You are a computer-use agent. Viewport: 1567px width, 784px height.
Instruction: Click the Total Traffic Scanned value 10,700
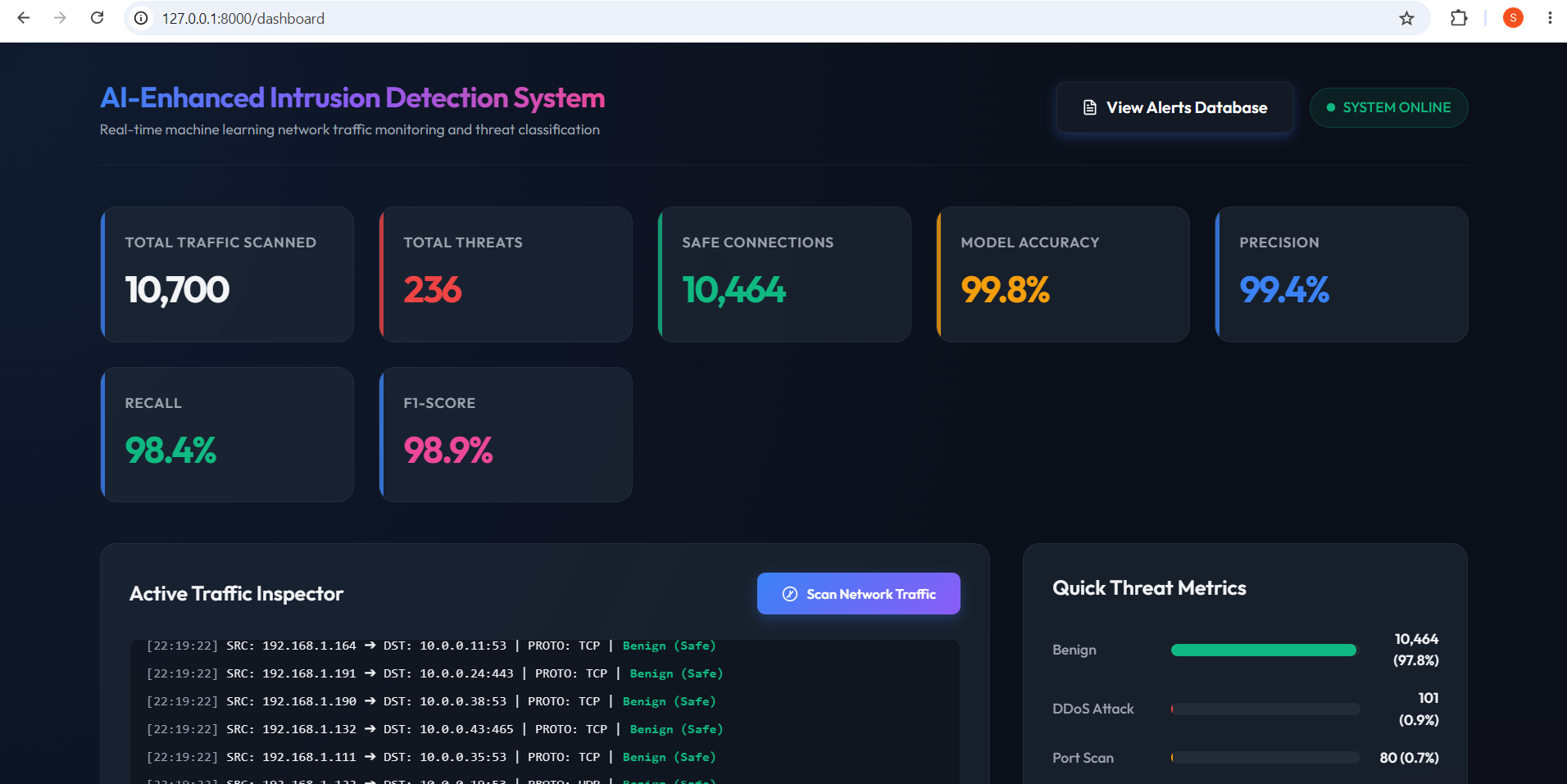[x=177, y=290]
